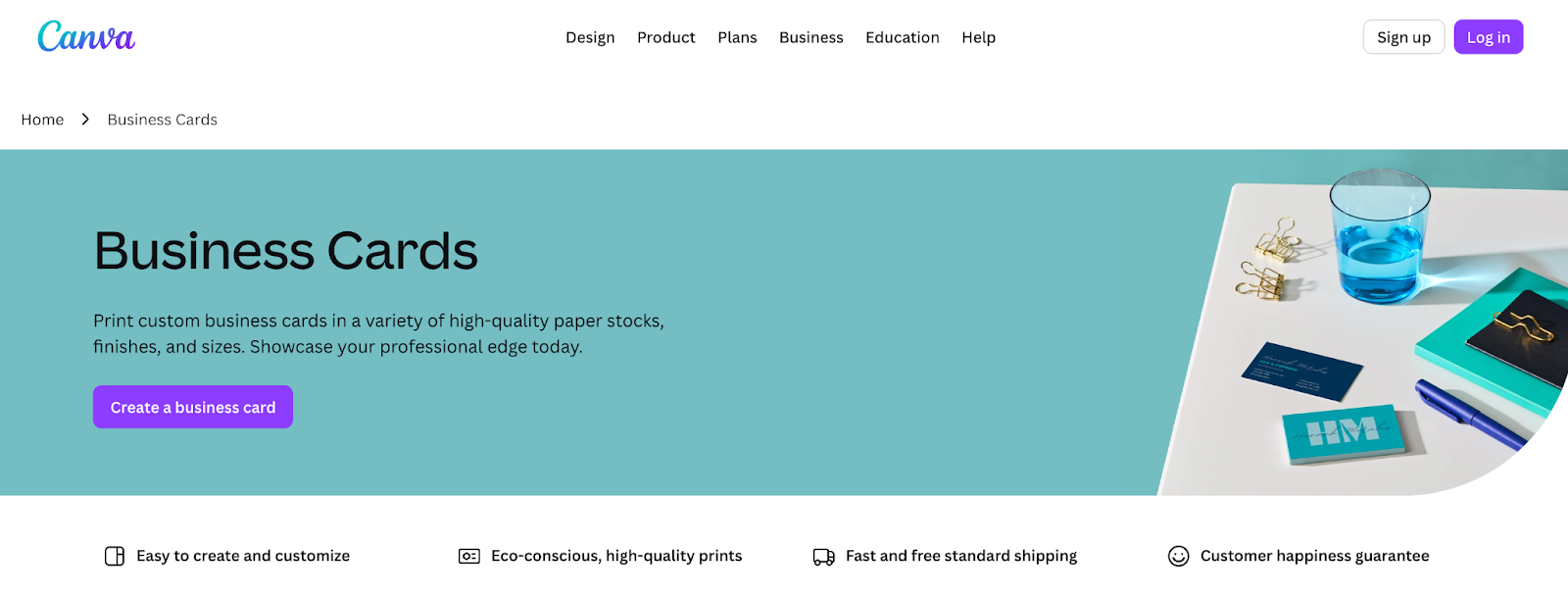Click the breadcrumb chevron arrow after Home
Viewport: 1568px width, 596px height.
click(x=85, y=120)
